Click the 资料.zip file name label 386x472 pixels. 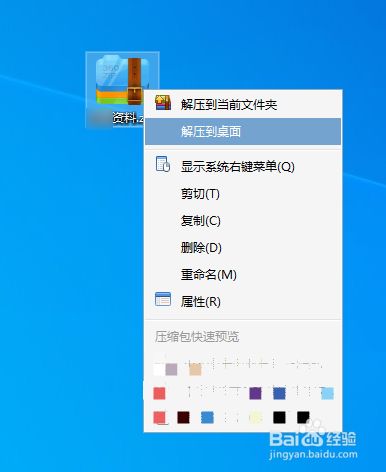click(128, 118)
